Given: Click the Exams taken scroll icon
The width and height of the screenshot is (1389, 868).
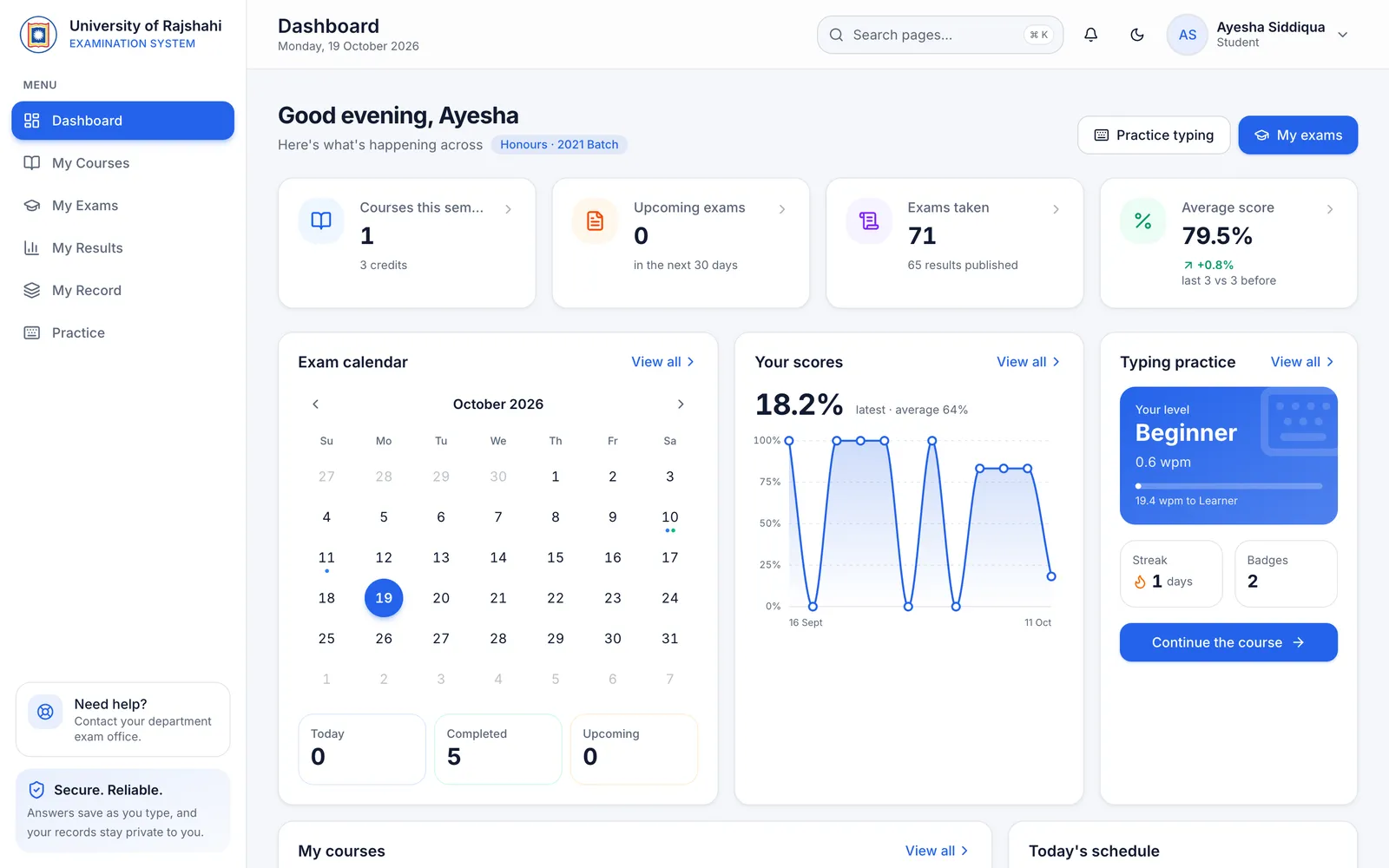Looking at the screenshot, I should (869, 220).
